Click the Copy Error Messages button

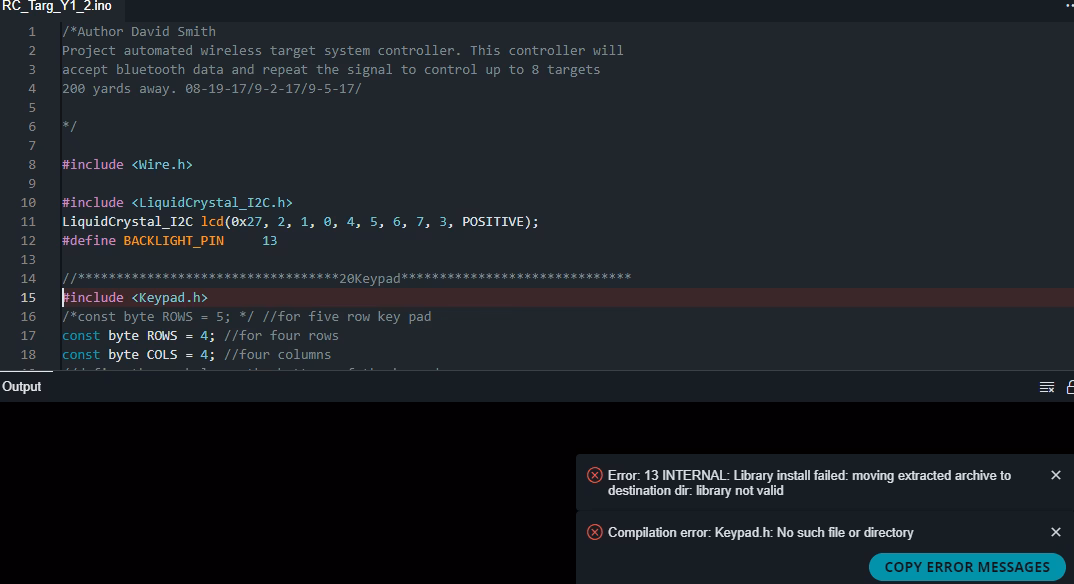[x=967, y=567]
